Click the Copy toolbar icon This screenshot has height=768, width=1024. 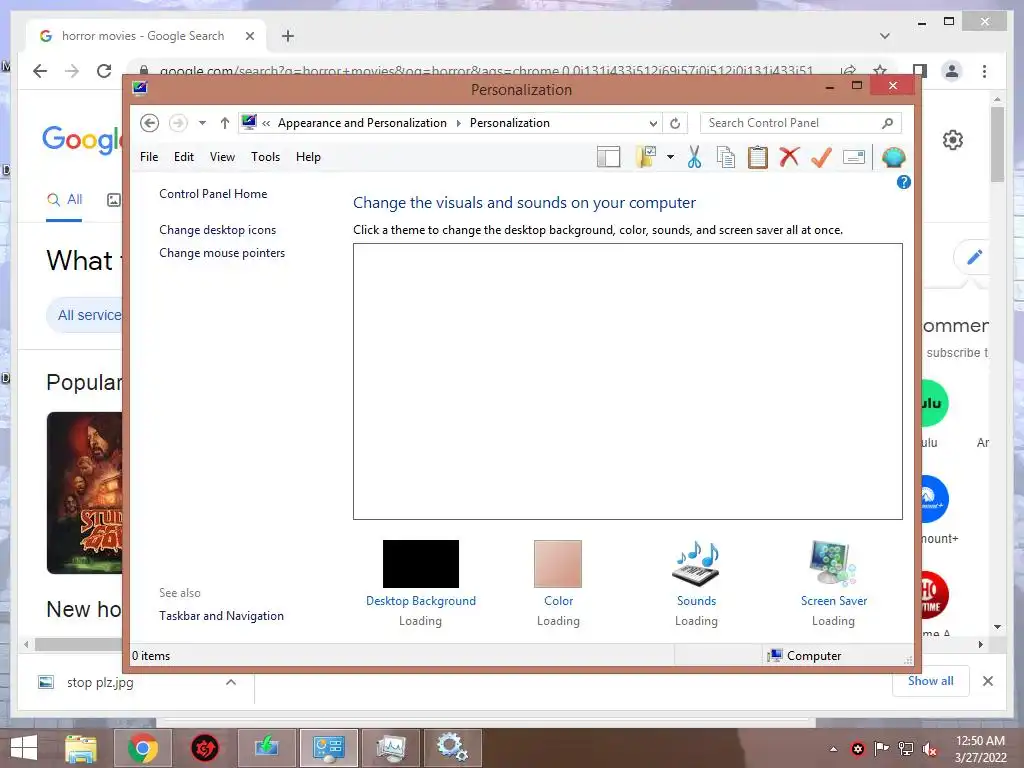click(726, 157)
